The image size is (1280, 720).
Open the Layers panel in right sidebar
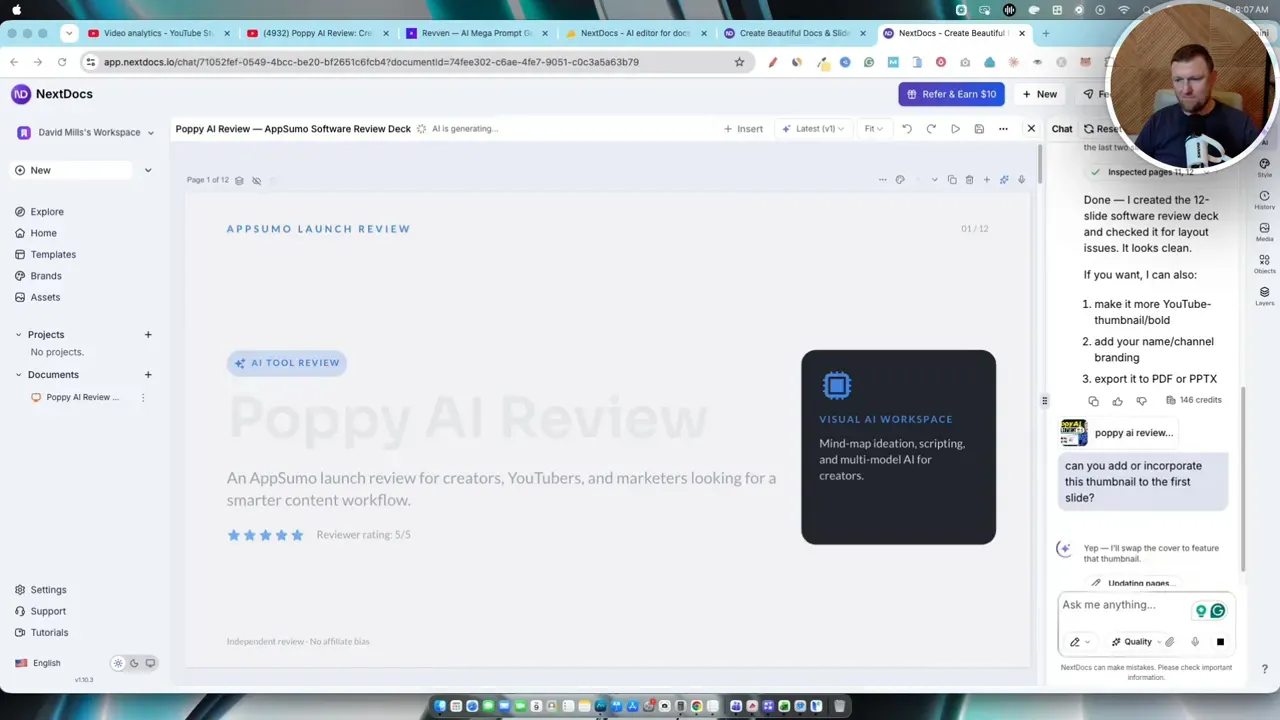click(1264, 296)
